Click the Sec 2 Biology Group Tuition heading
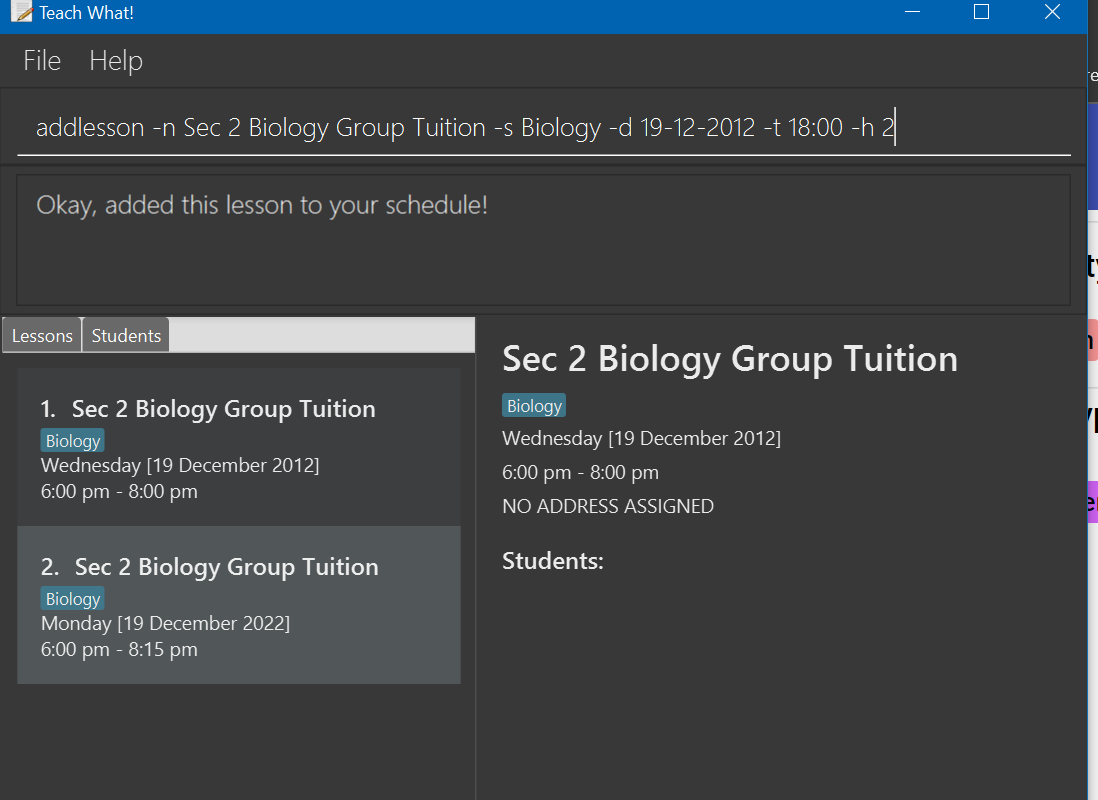The width and height of the screenshot is (1098, 800). [x=730, y=359]
